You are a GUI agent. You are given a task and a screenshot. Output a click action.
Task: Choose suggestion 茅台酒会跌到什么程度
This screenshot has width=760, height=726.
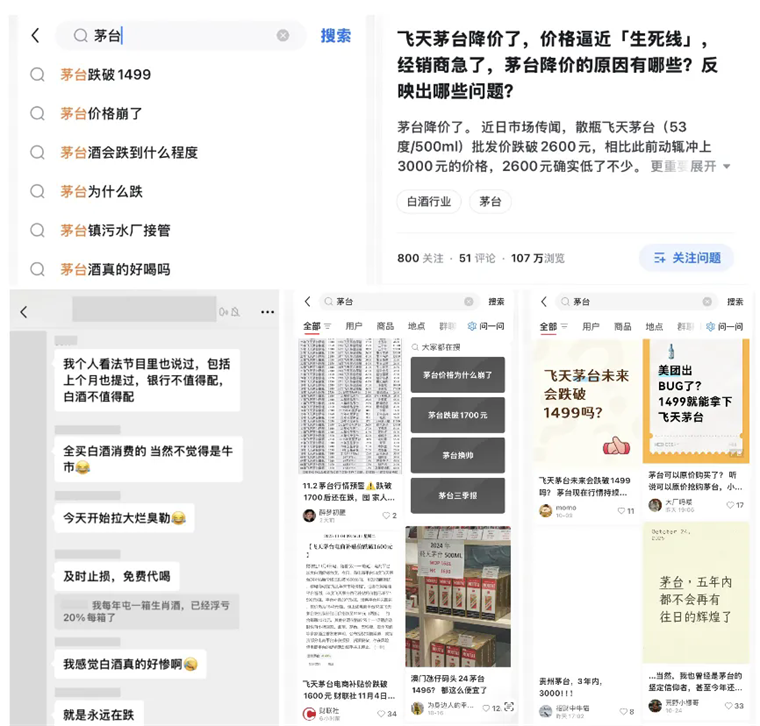click(x=128, y=153)
